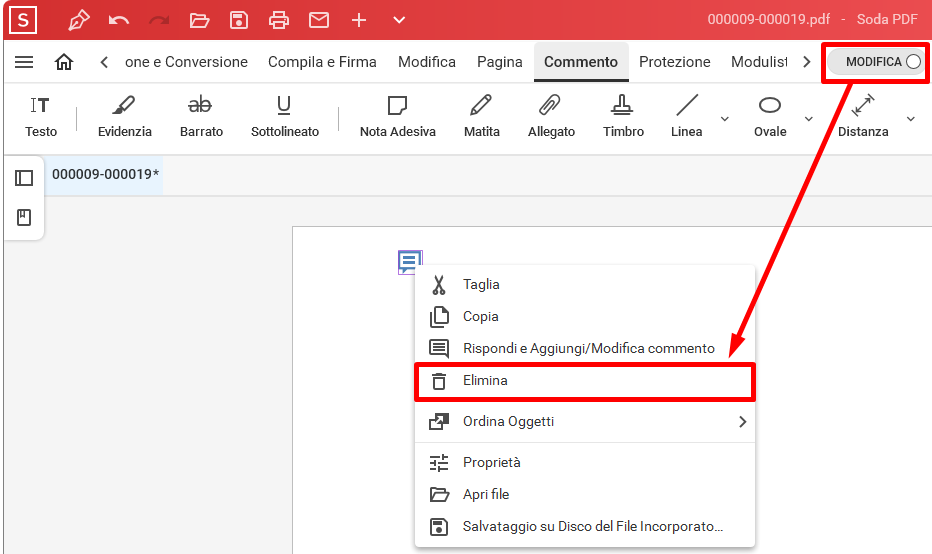Select the 000009-000019* document tab
This screenshot has height=554, width=932.
point(105,174)
